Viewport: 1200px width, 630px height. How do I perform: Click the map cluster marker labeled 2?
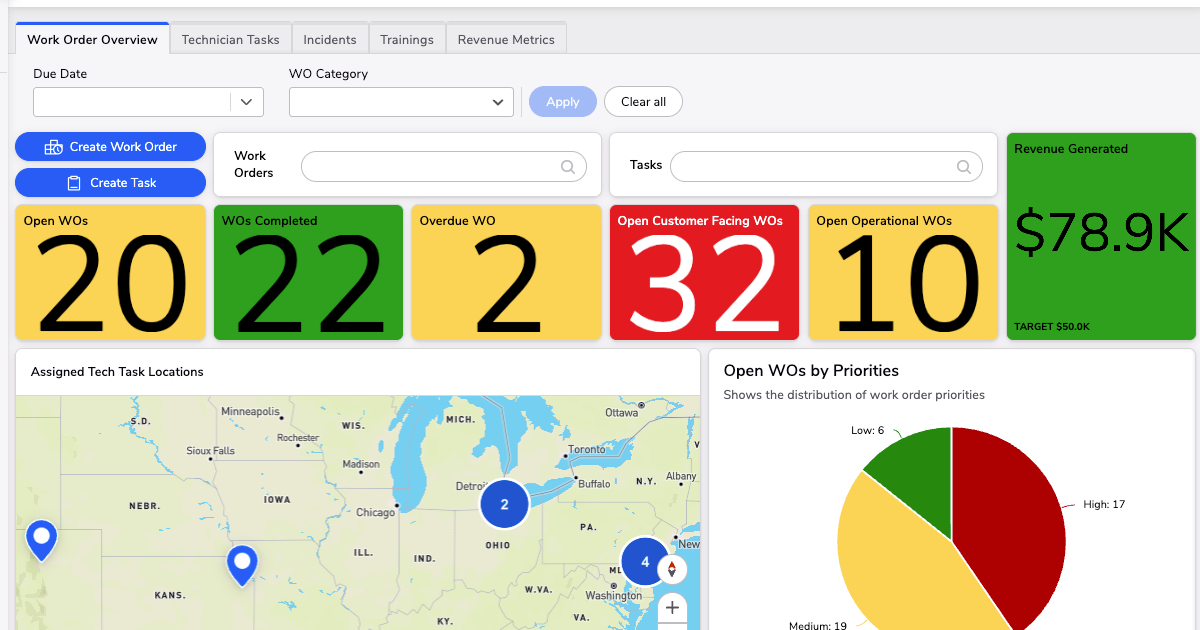[x=504, y=504]
